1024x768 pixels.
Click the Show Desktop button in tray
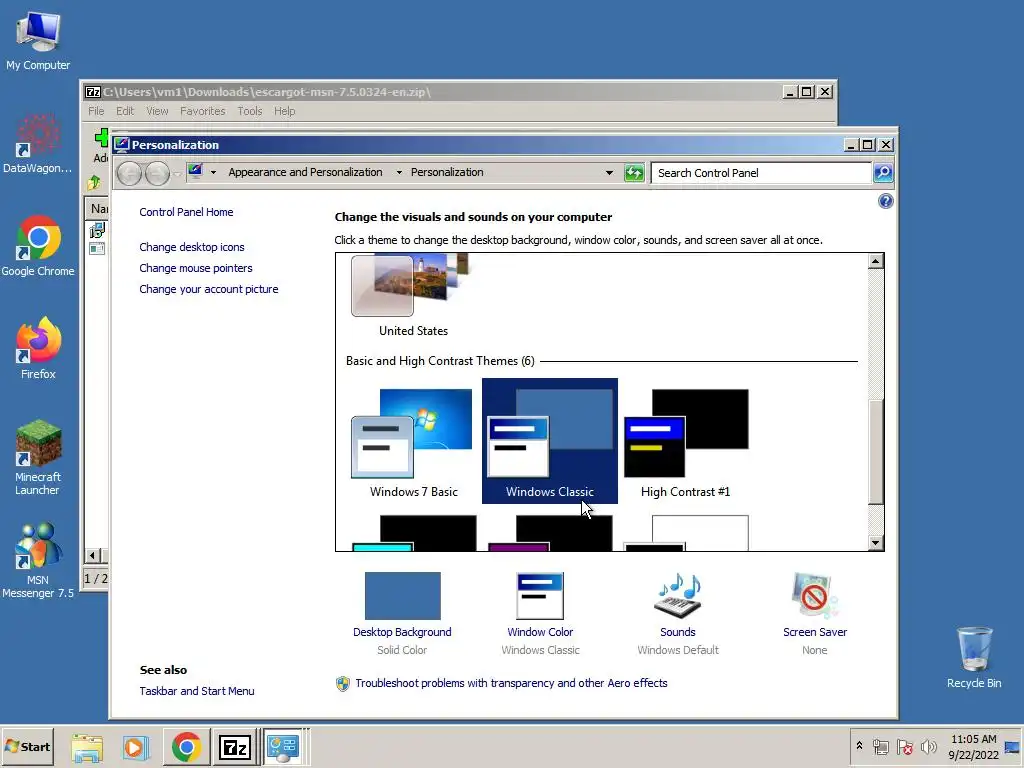pos(1013,746)
